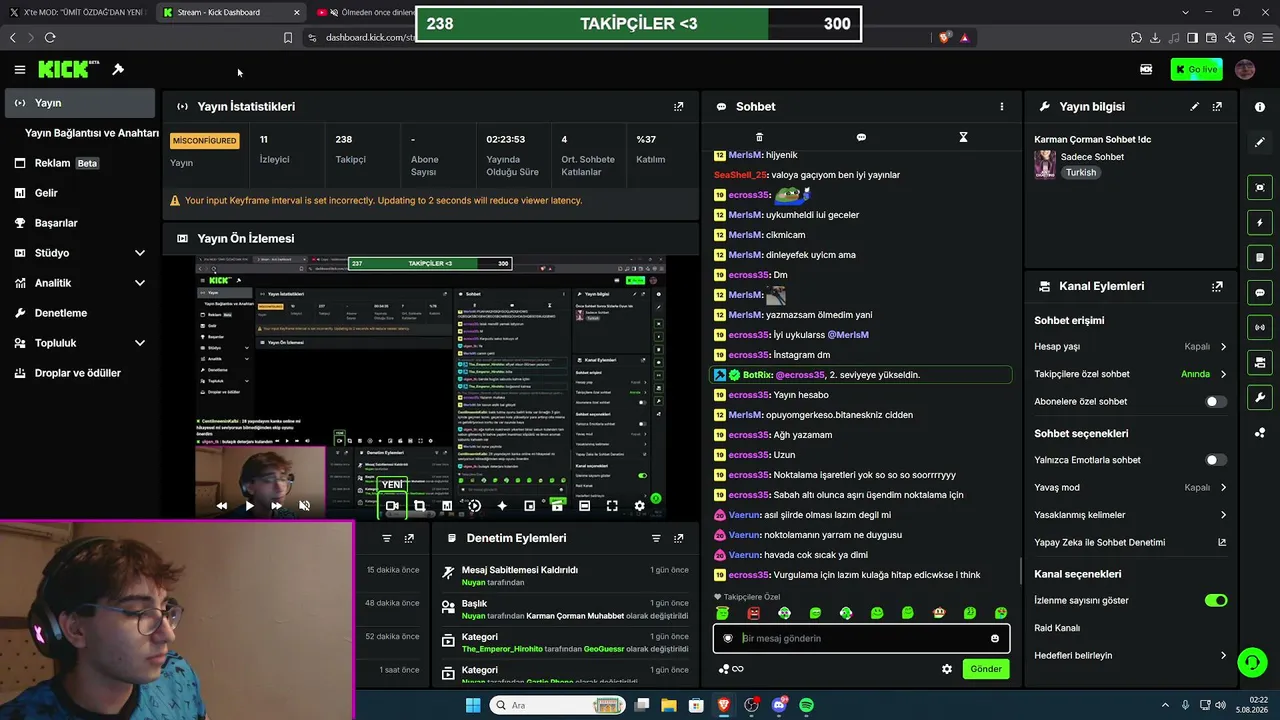Image resolution: width=1280 pixels, height=720 pixels.
Task: Click the info icon in the right sidebar
Action: click(x=1260, y=107)
